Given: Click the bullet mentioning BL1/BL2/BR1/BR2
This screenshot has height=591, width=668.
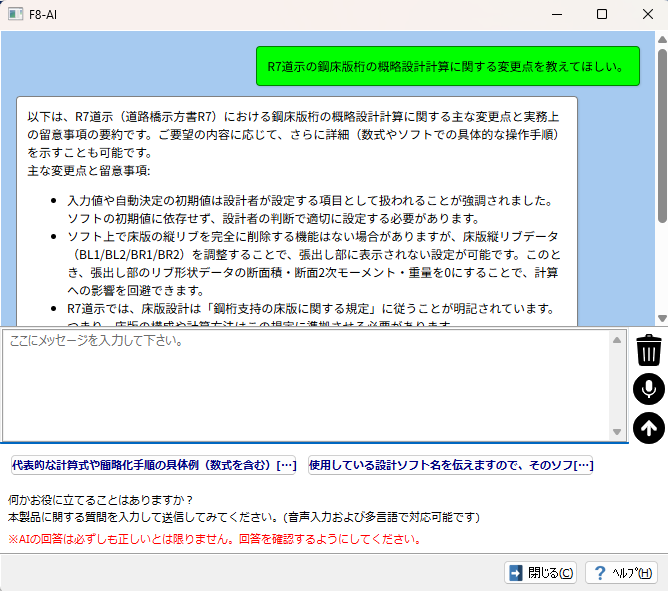Looking at the screenshot, I should tap(314, 263).
